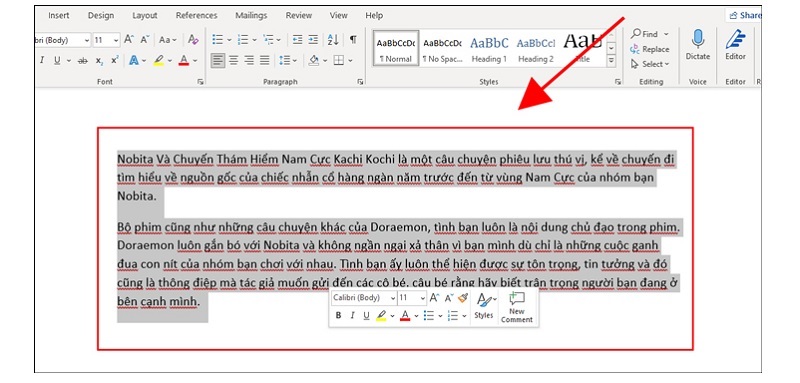
Task: Apply bullets from the mini toolbar
Action: [428, 316]
